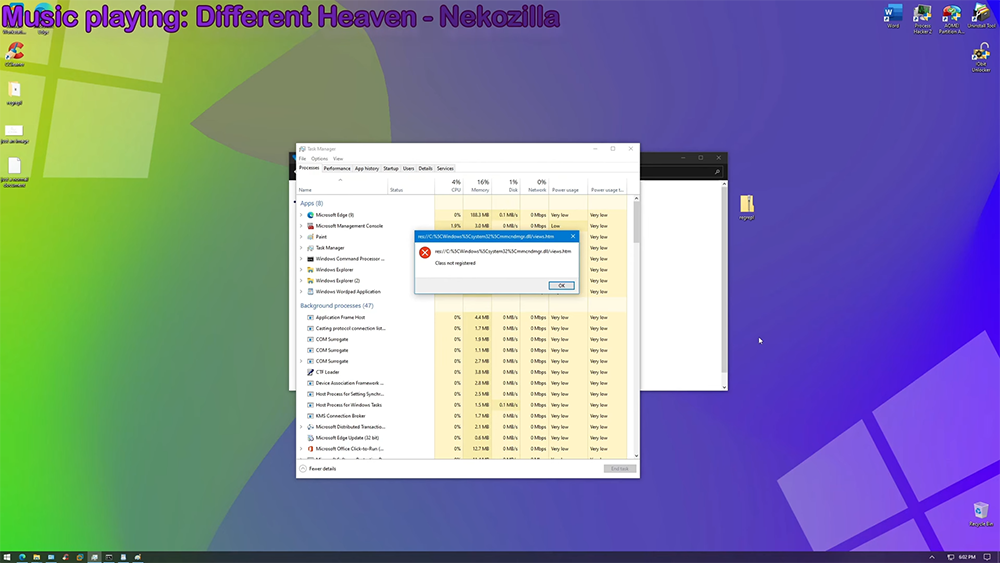Open the CCleaner desktop shortcut
1000x563 pixels.
15,55
